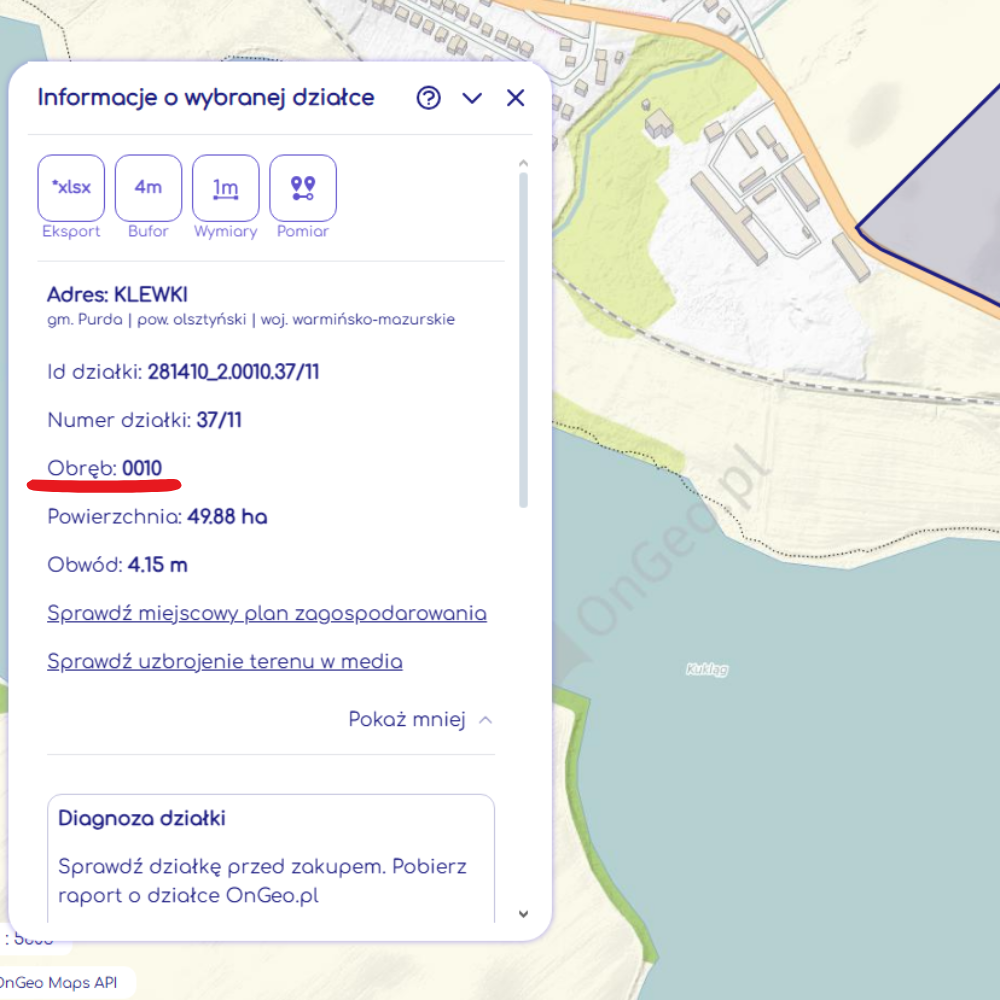This screenshot has width=1000, height=1000.
Task: Activate the Pomiar measurement tool
Action: coord(303,188)
